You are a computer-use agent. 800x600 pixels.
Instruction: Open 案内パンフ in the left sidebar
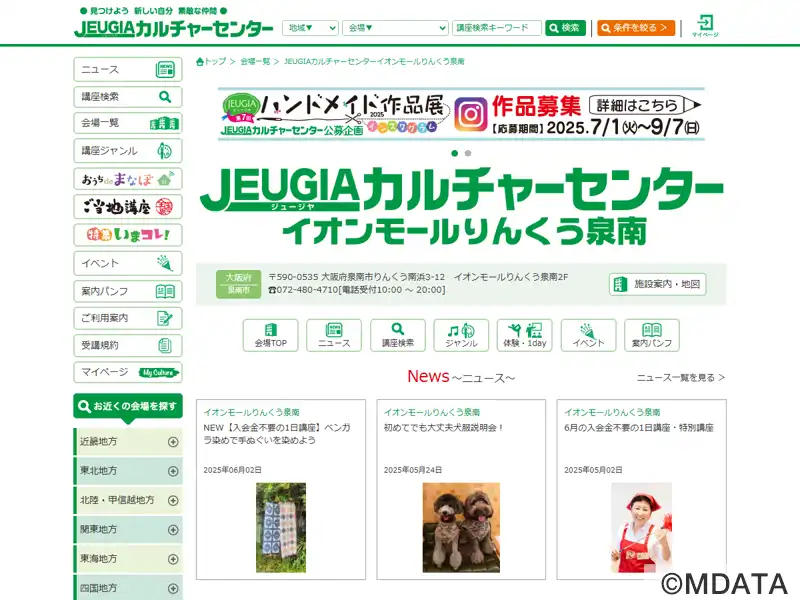tap(128, 291)
